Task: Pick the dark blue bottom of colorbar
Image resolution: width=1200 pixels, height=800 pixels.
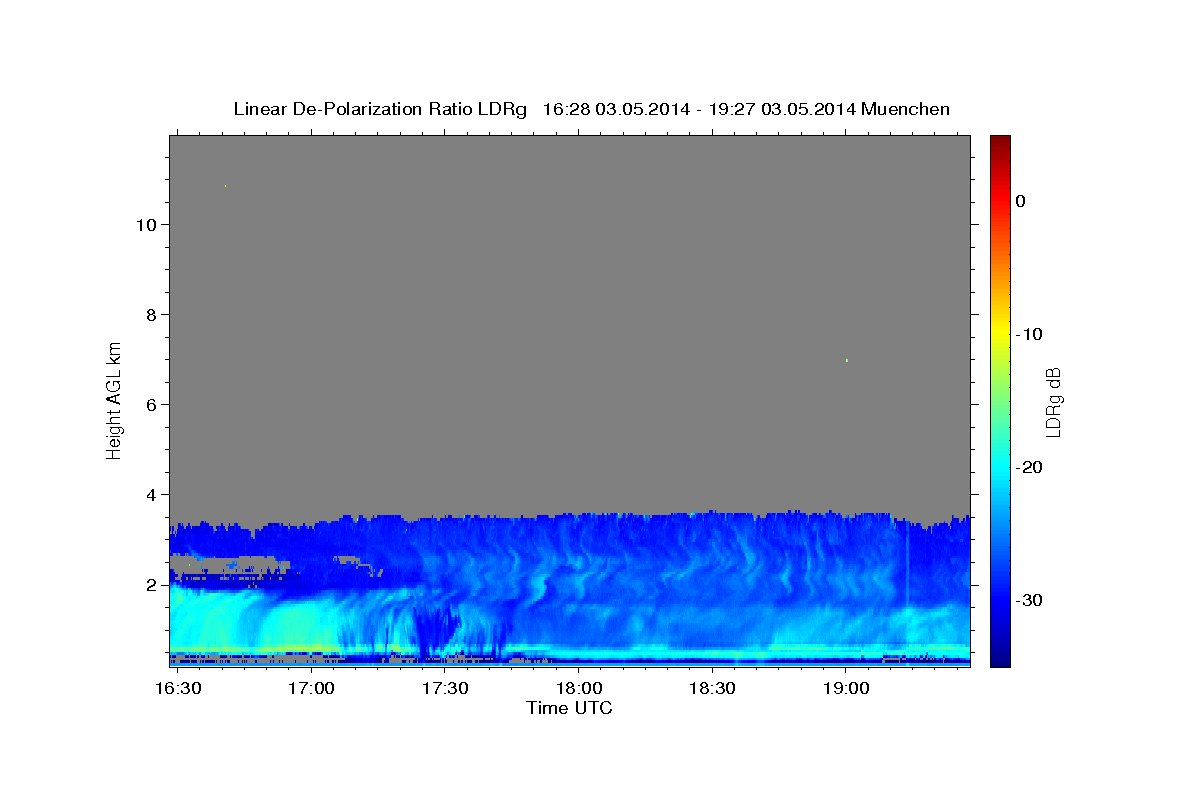Action: tap(1000, 658)
